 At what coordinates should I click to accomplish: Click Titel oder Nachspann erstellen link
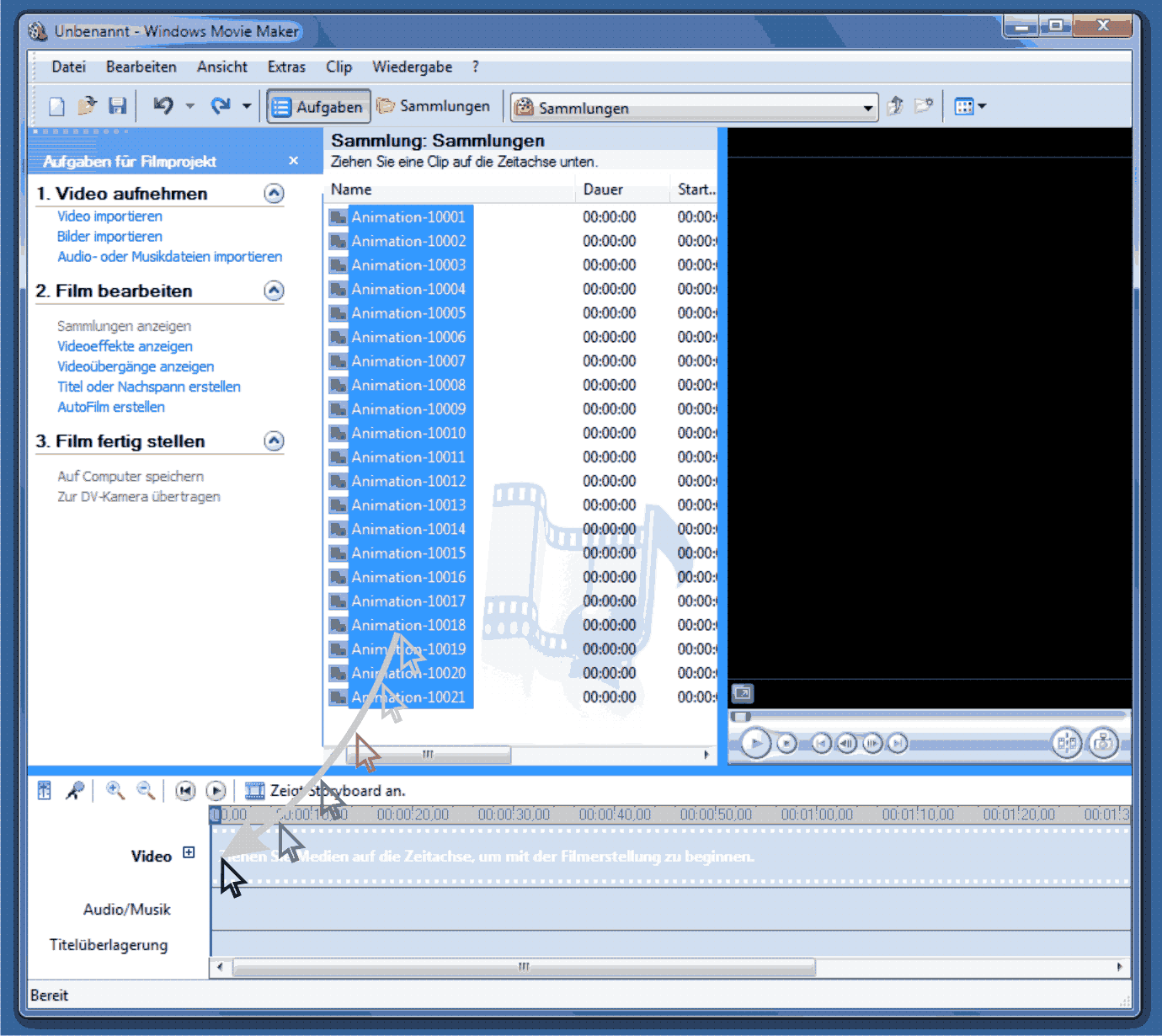[x=149, y=387]
